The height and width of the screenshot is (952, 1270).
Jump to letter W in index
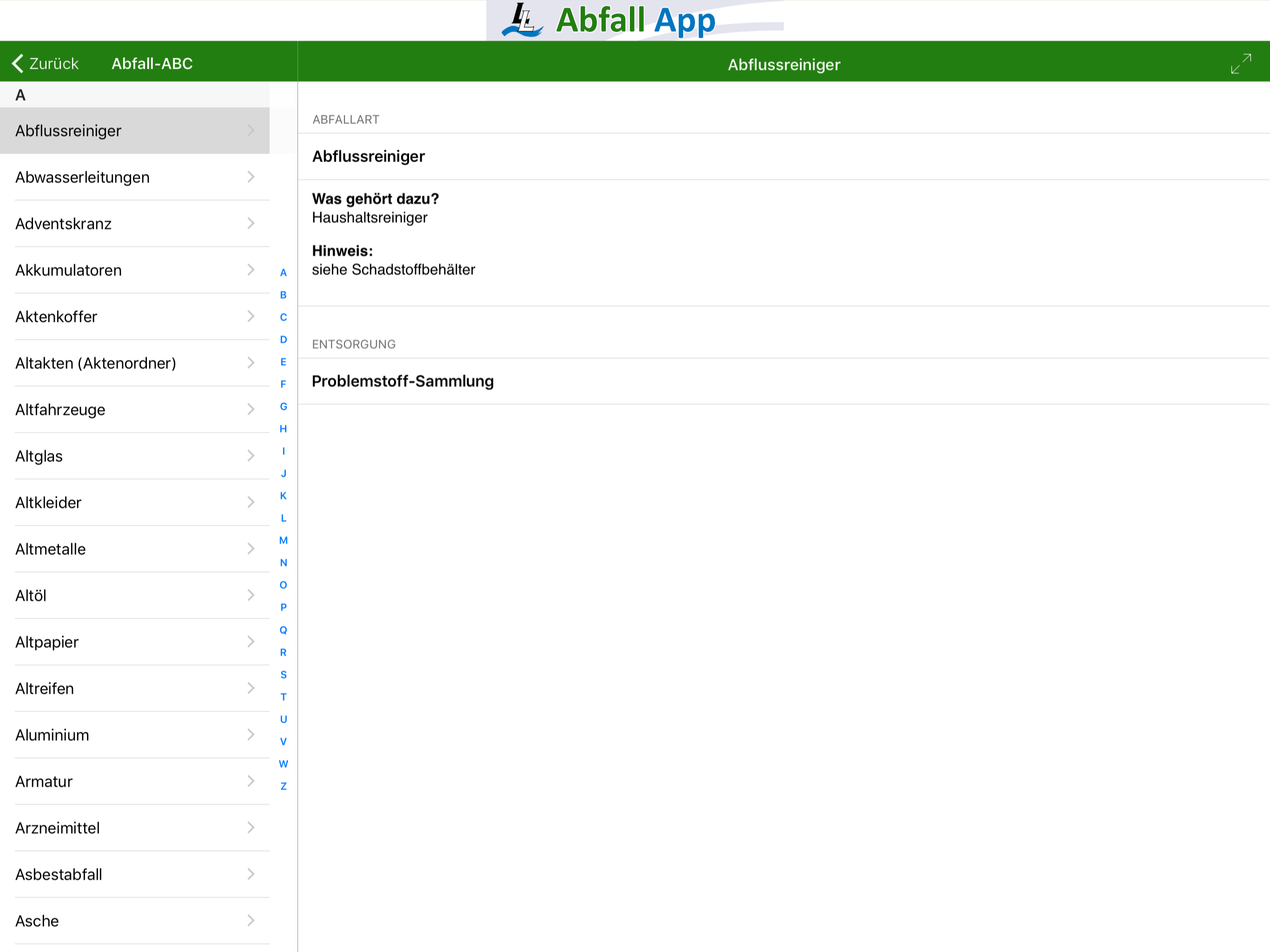click(x=283, y=764)
